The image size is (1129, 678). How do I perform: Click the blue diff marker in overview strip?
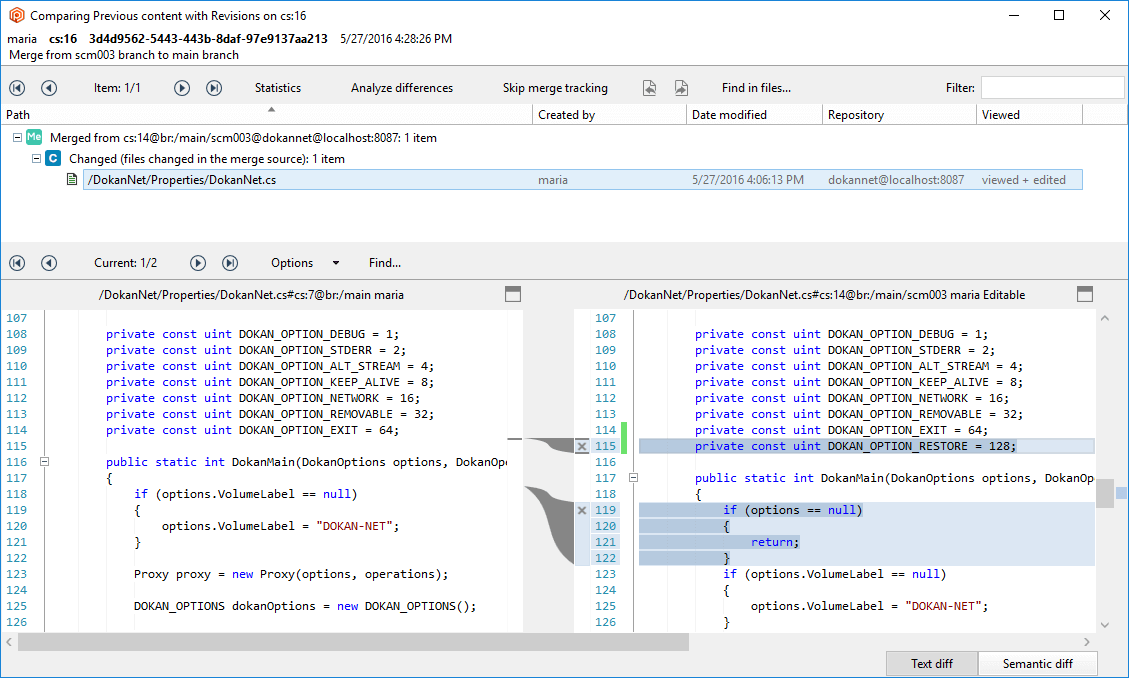(1121, 493)
